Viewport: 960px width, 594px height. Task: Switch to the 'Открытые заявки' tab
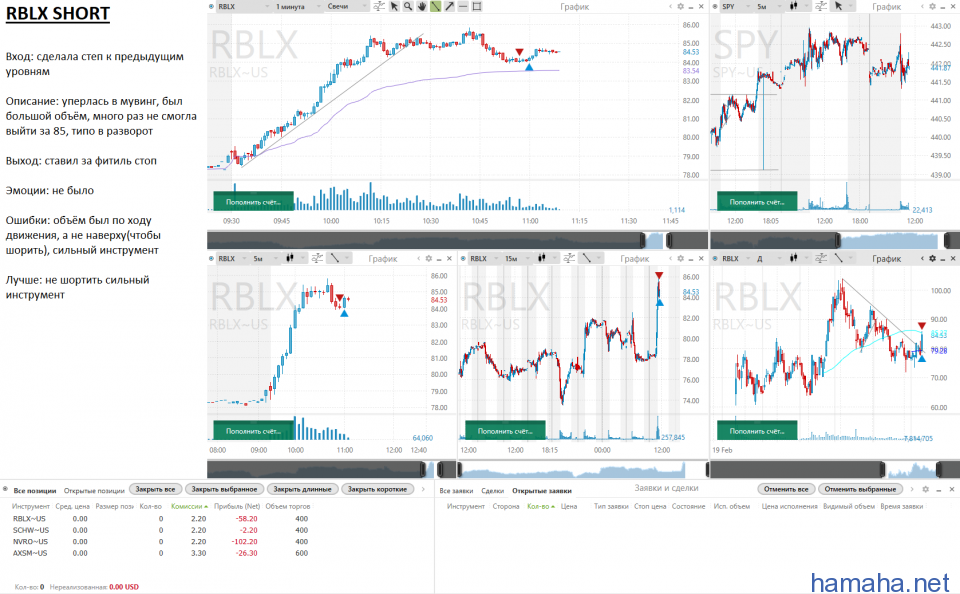[542, 491]
